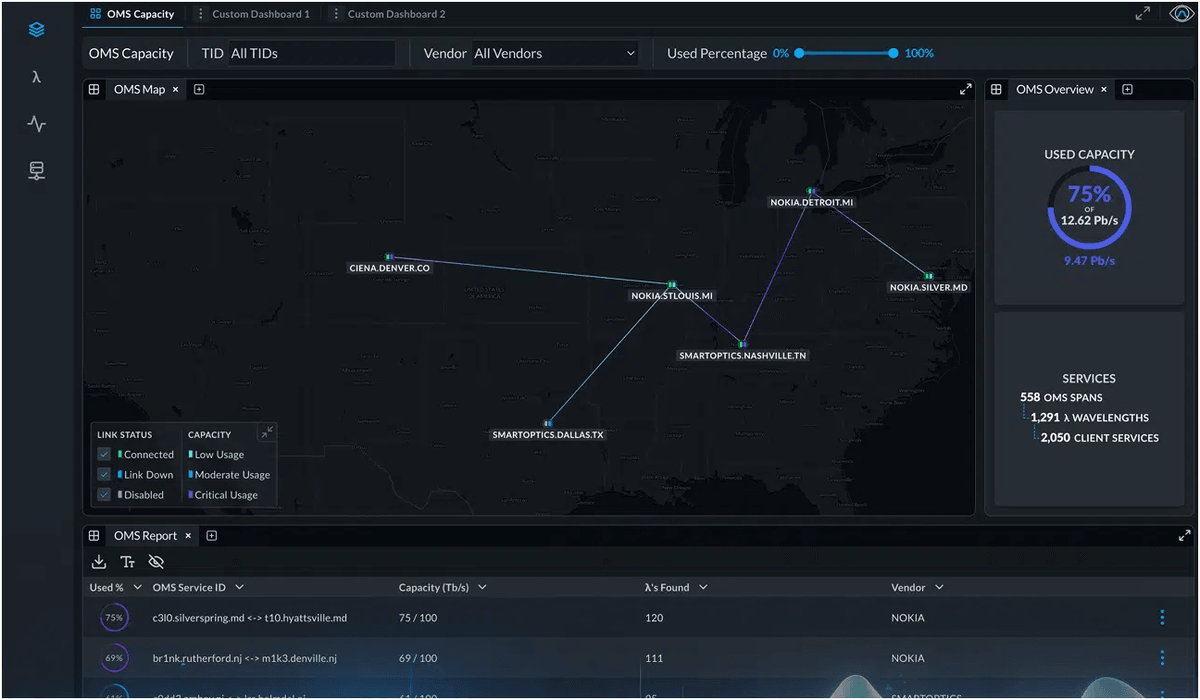Close the OMS Report tab
The image size is (1200, 700).
188,536
